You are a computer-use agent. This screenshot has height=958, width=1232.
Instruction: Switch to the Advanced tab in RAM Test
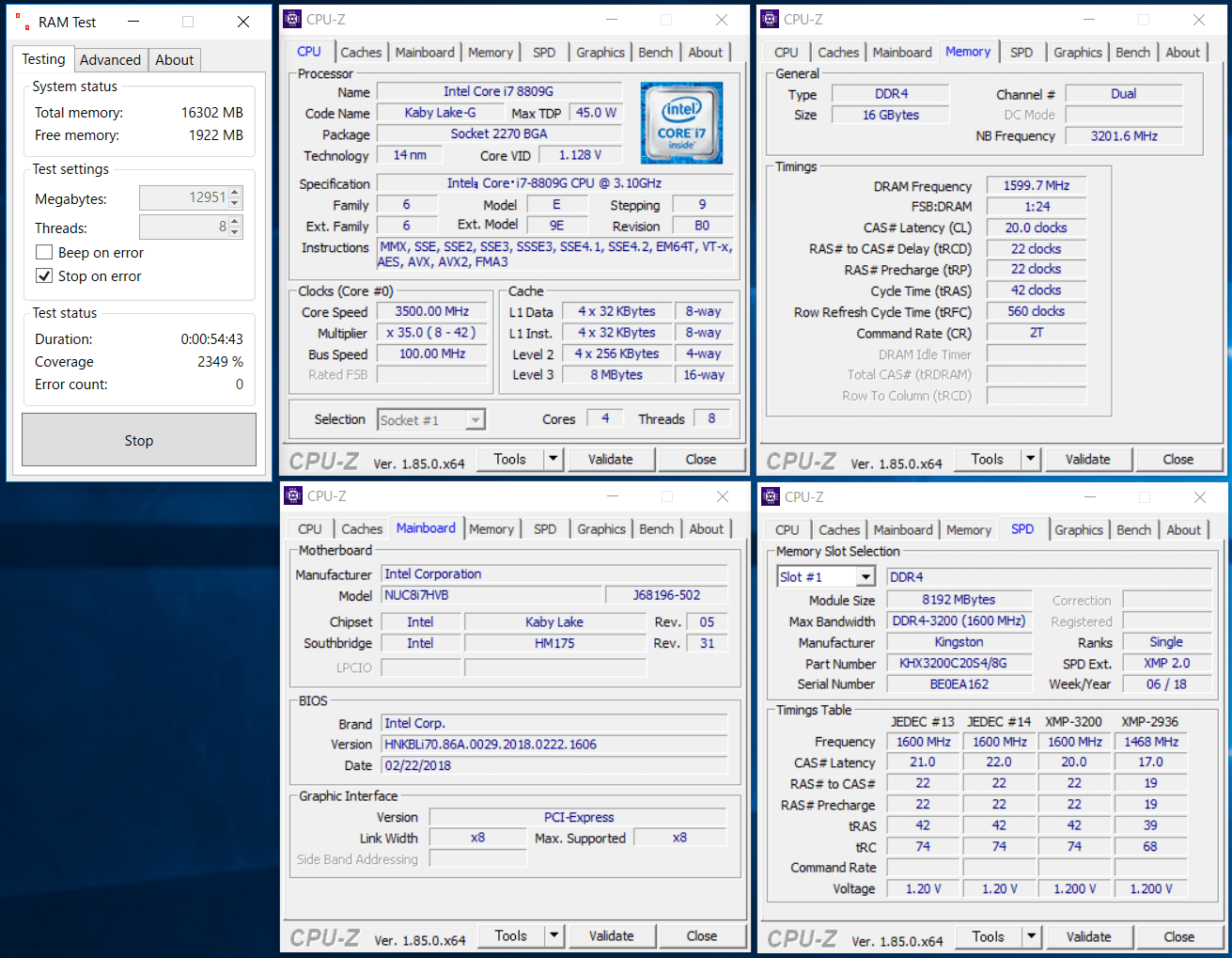click(x=110, y=59)
